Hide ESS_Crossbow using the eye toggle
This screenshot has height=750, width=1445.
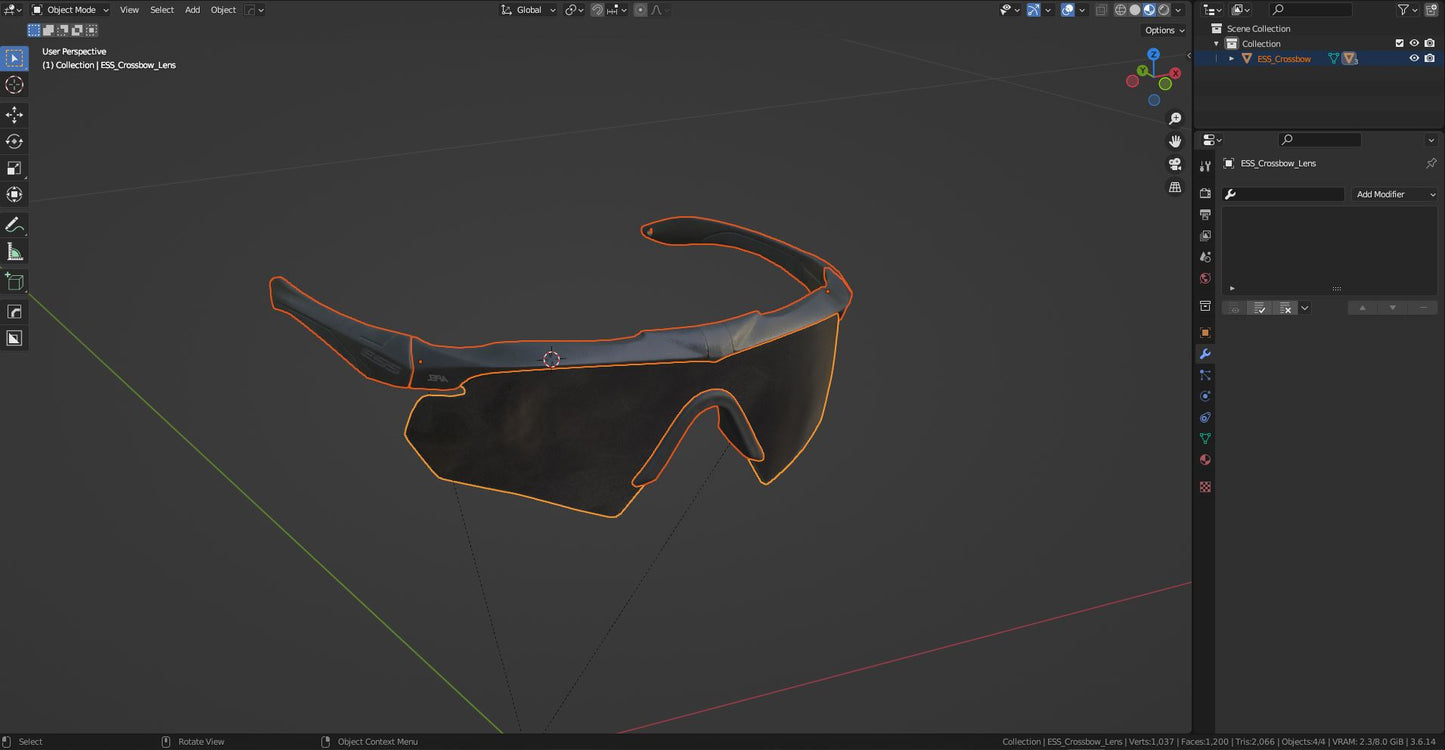pos(1414,58)
